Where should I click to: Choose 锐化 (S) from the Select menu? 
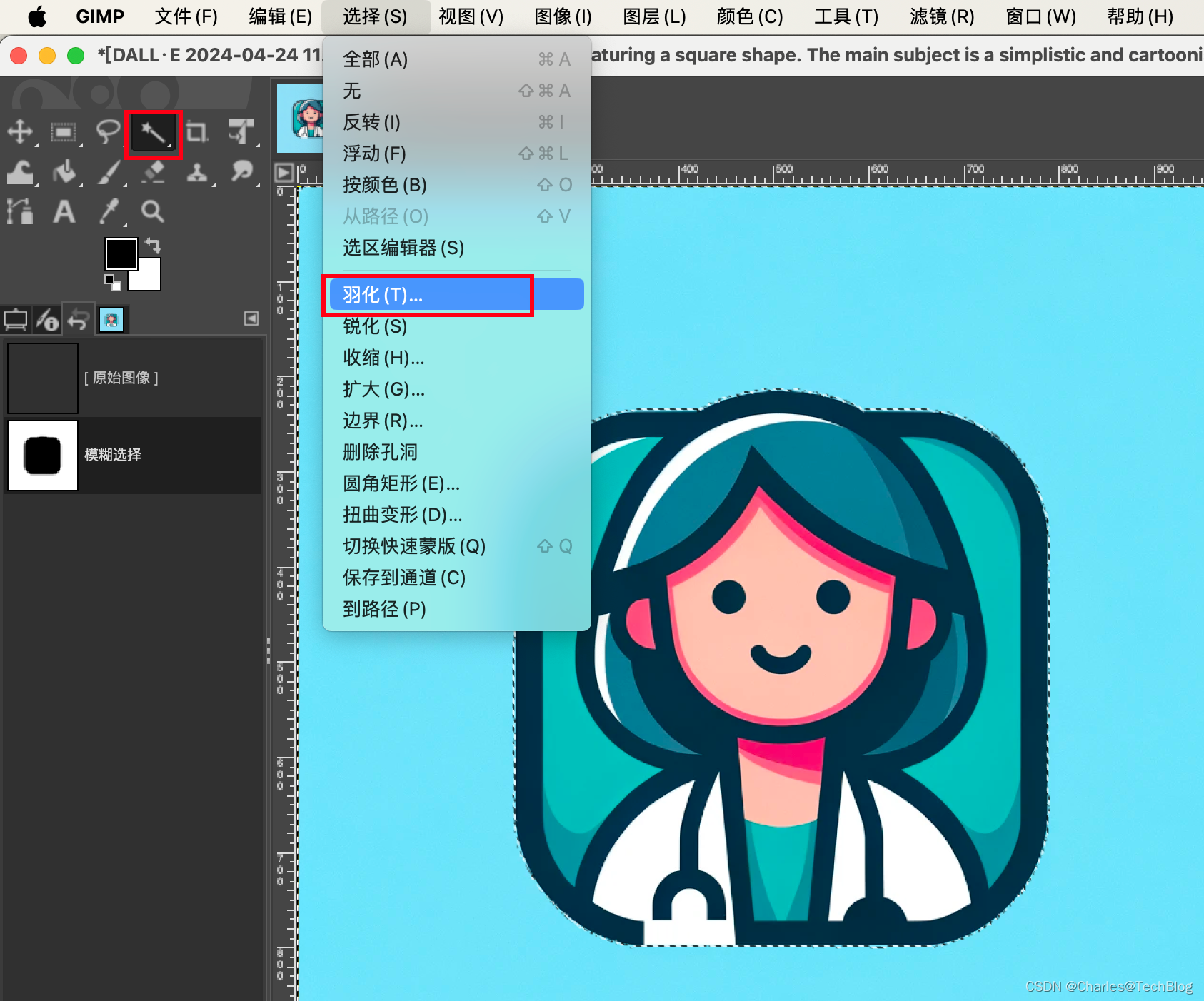(x=456, y=326)
